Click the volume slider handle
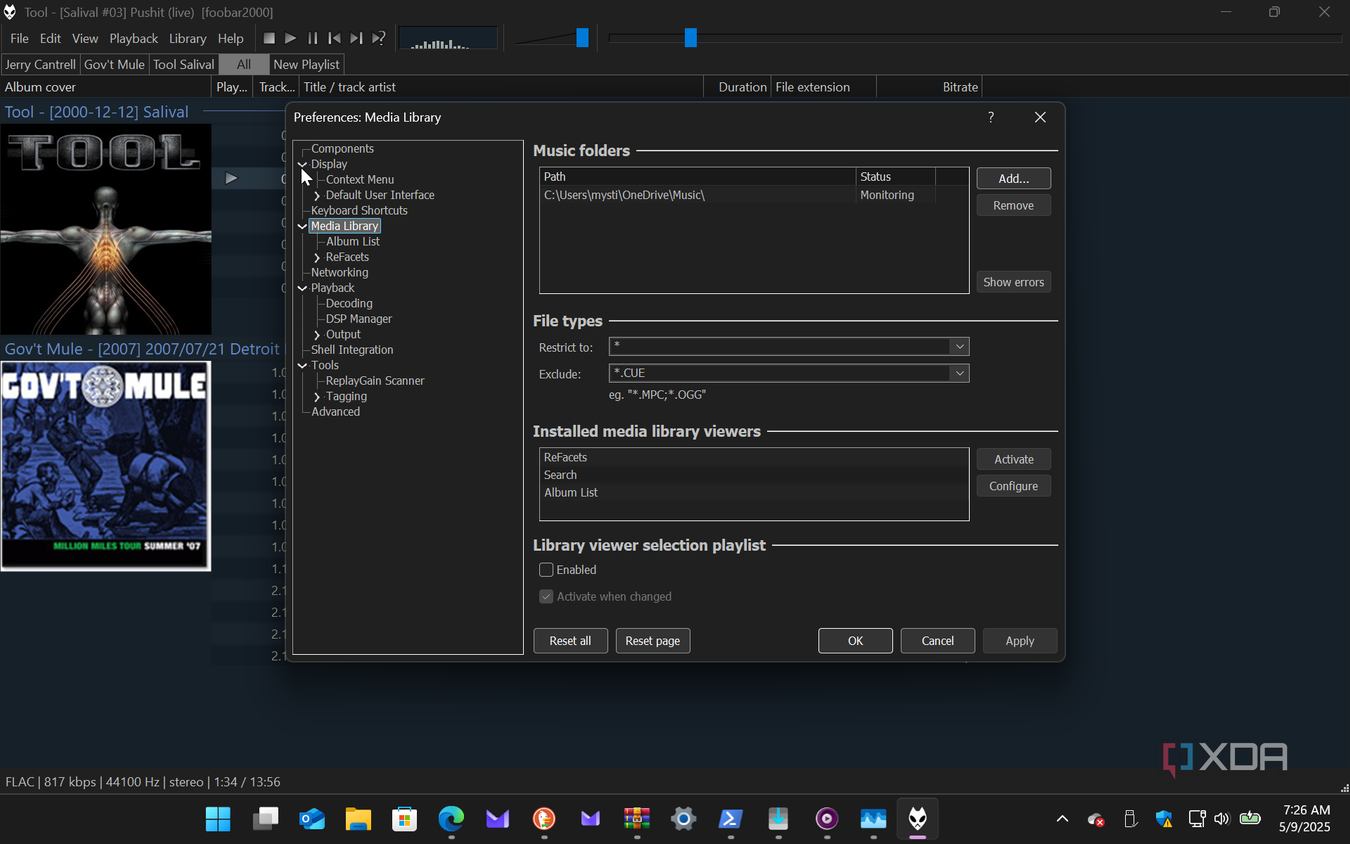Viewport: 1350px width, 844px height. (x=582, y=38)
